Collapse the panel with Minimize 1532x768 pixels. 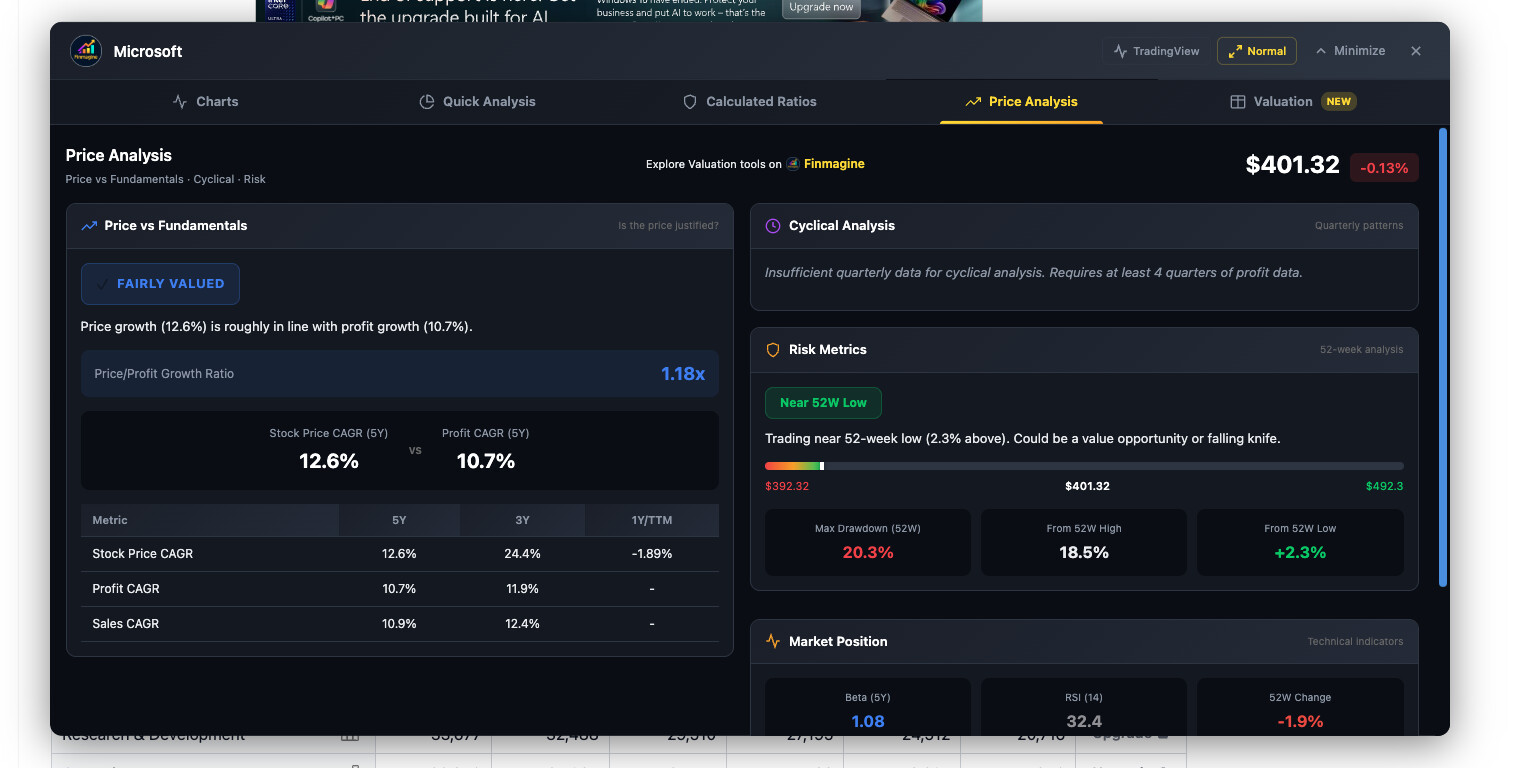pos(1350,51)
